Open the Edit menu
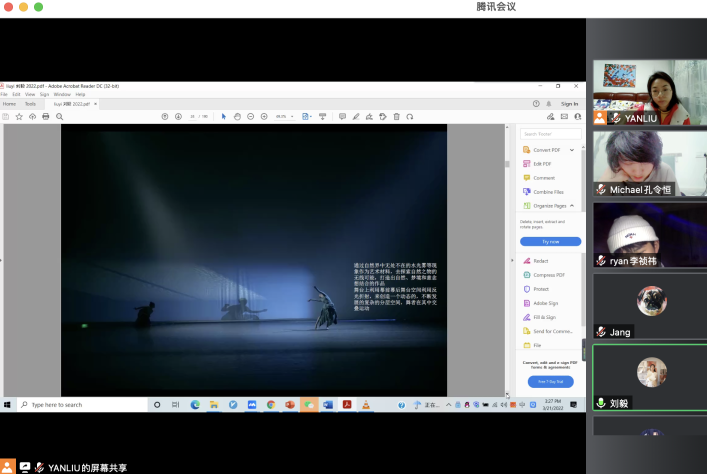This screenshot has height=474, width=707. point(16,94)
